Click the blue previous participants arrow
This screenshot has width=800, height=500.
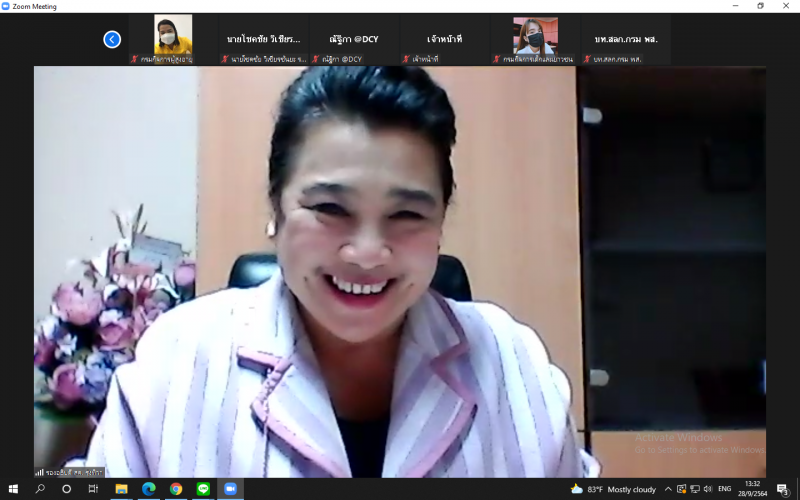(x=112, y=39)
